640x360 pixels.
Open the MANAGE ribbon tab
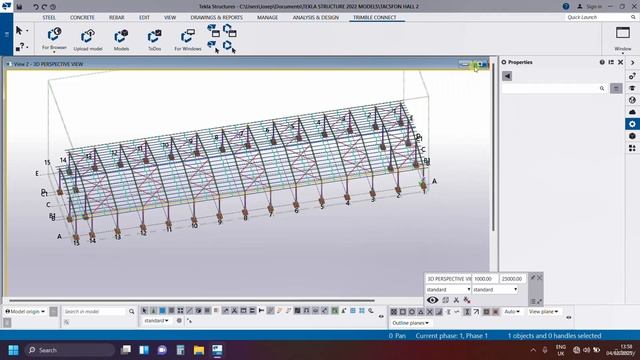tap(267, 18)
